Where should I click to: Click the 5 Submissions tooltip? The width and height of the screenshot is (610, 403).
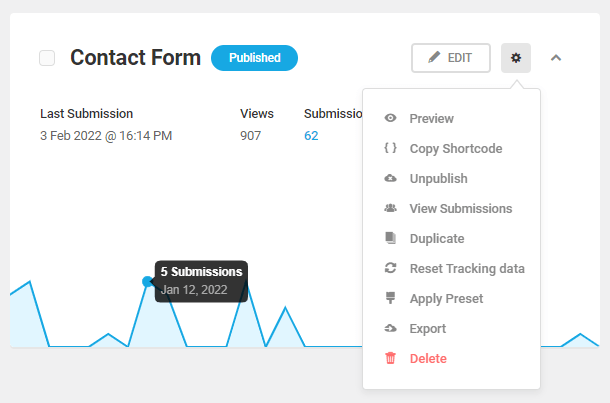201,281
